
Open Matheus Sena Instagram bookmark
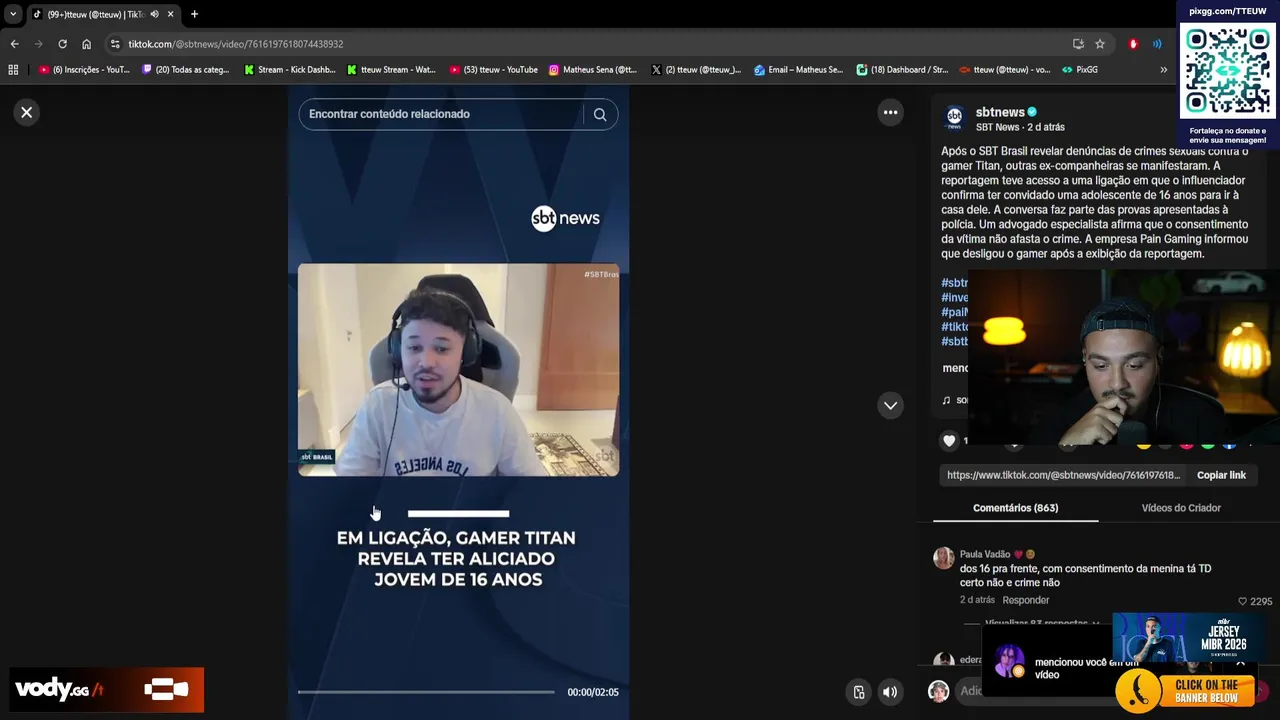click(593, 70)
